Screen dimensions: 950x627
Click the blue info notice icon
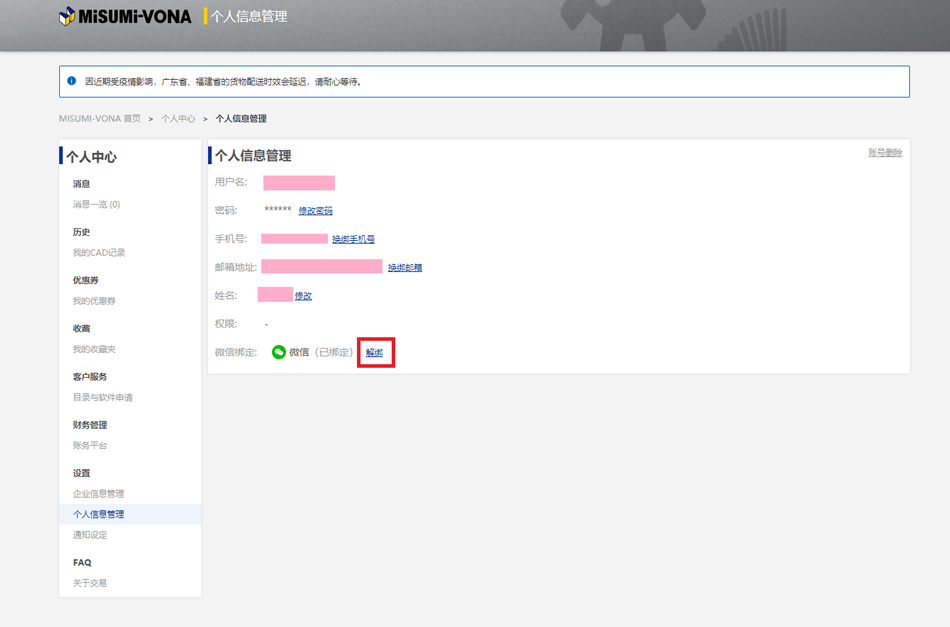point(71,81)
